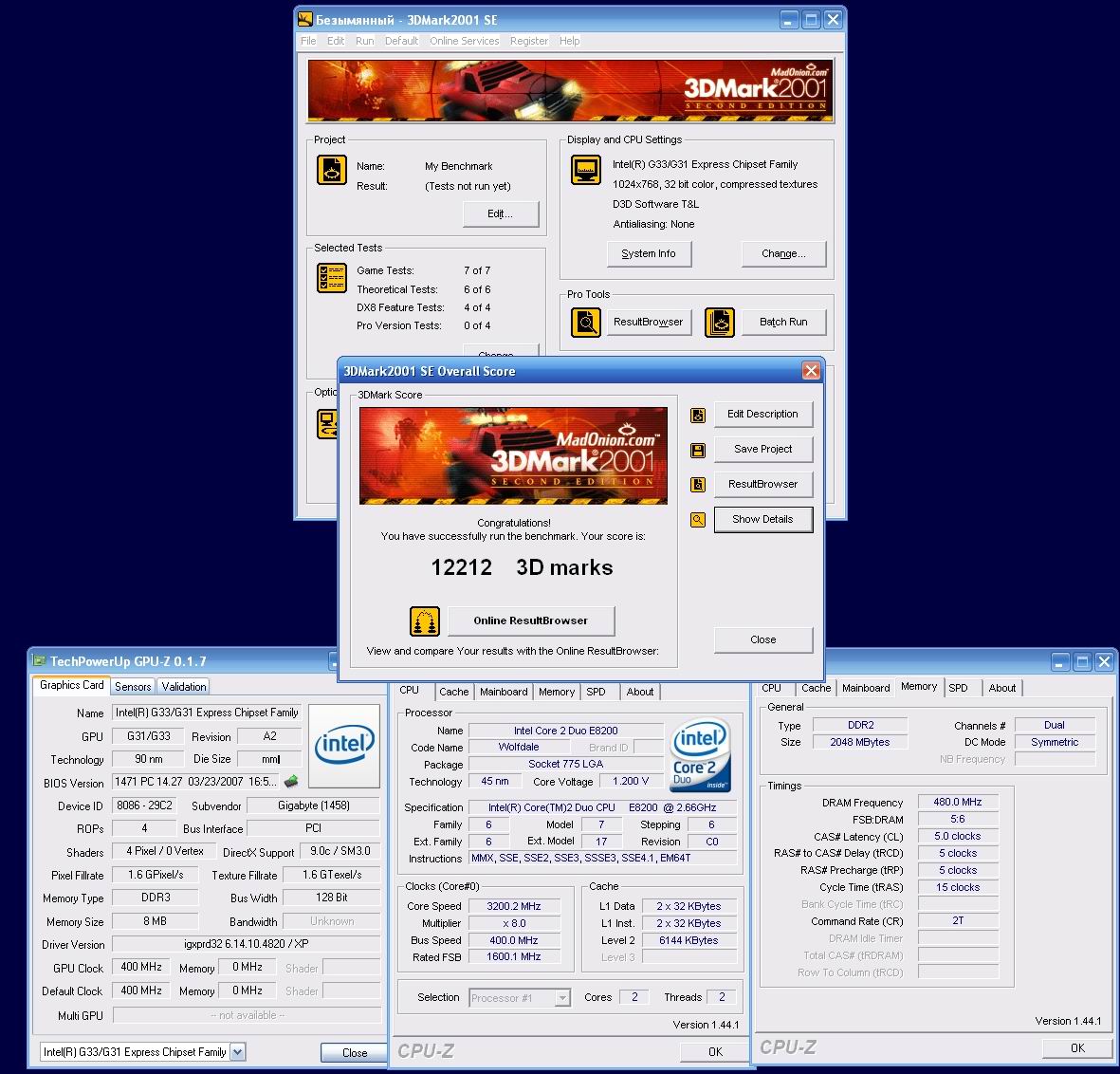Switch to SPD tab in right CPU-Z window
Image resolution: width=1120 pixels, height=1074 pixels.
point(958,688)
